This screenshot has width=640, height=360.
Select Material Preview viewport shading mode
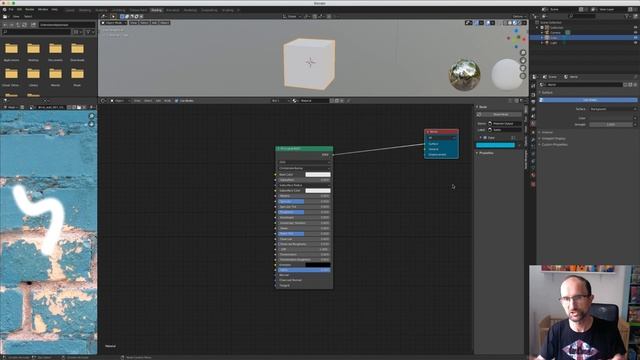515,23
